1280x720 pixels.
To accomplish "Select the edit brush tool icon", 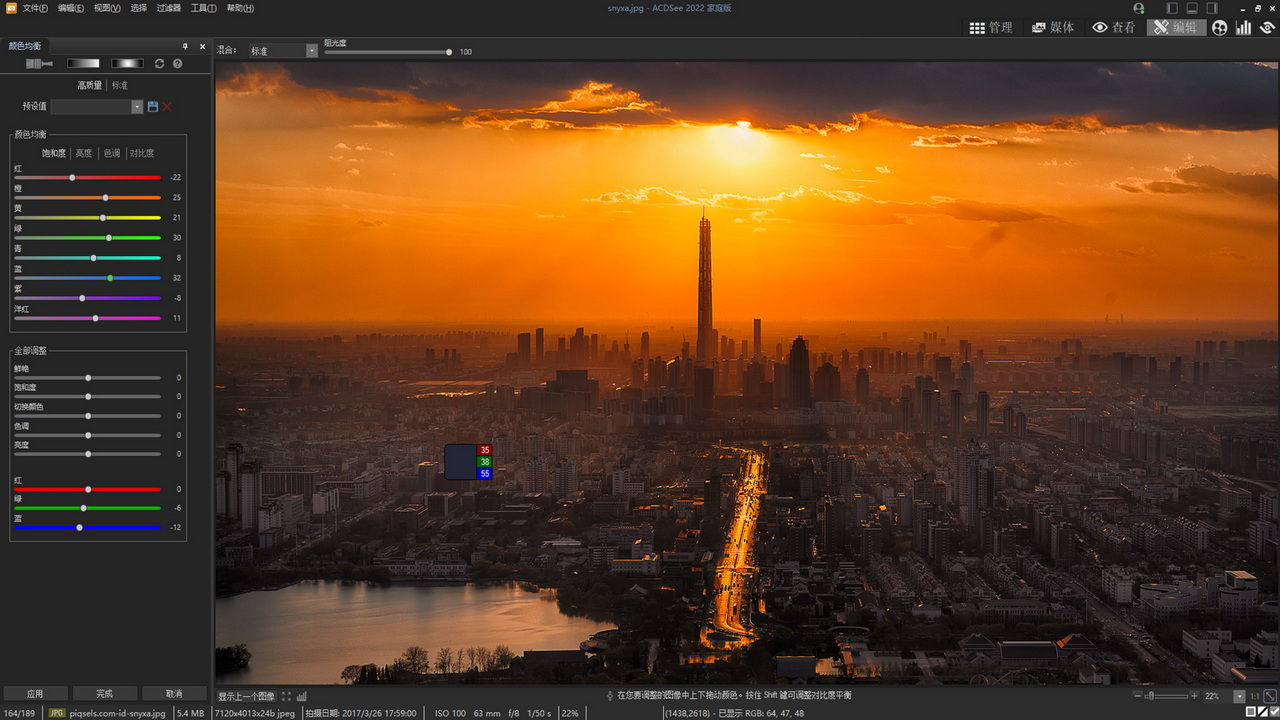I will [39, 64].
